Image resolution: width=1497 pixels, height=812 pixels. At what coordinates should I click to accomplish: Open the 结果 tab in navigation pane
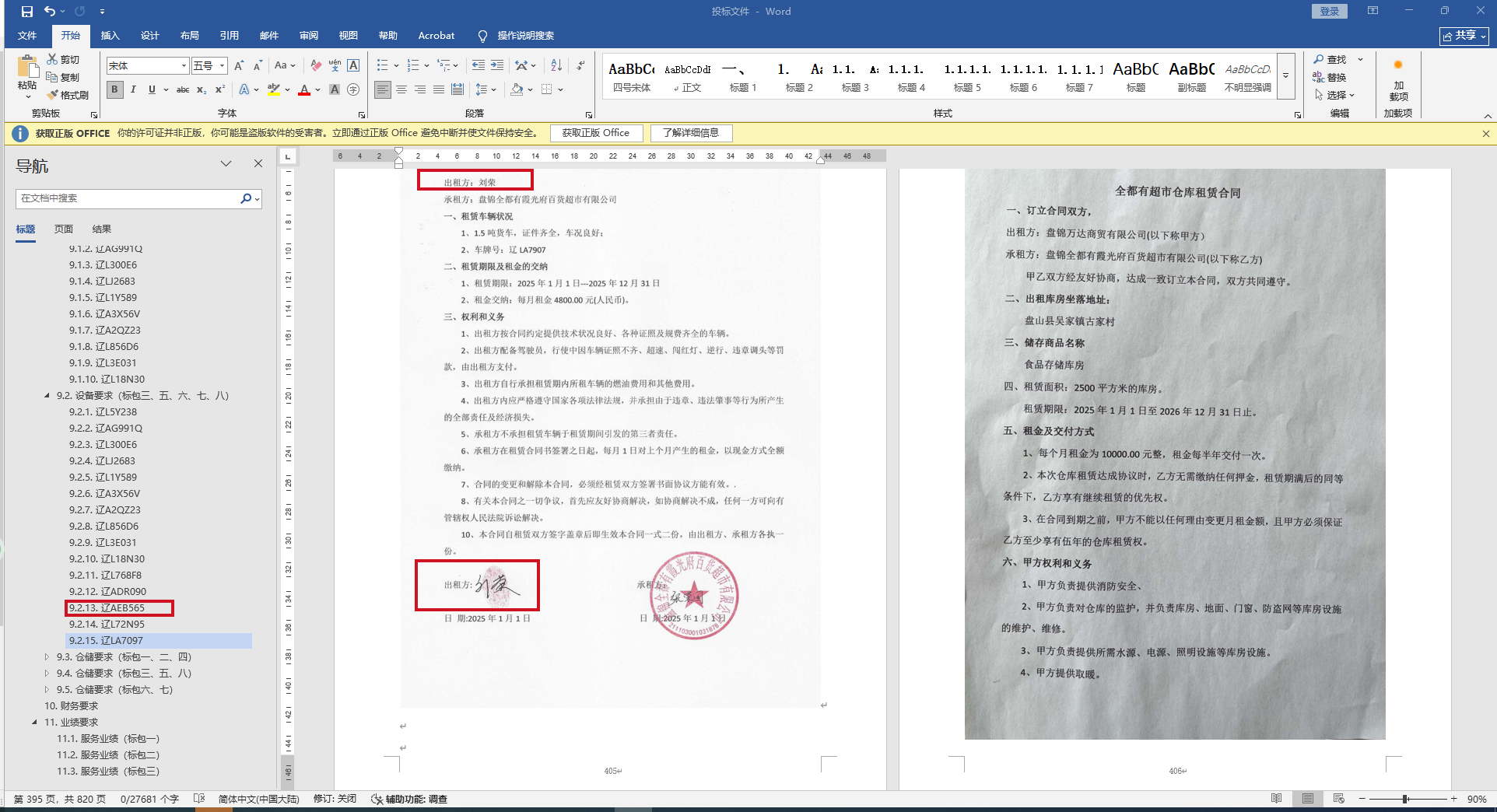(x=102, y=229)
